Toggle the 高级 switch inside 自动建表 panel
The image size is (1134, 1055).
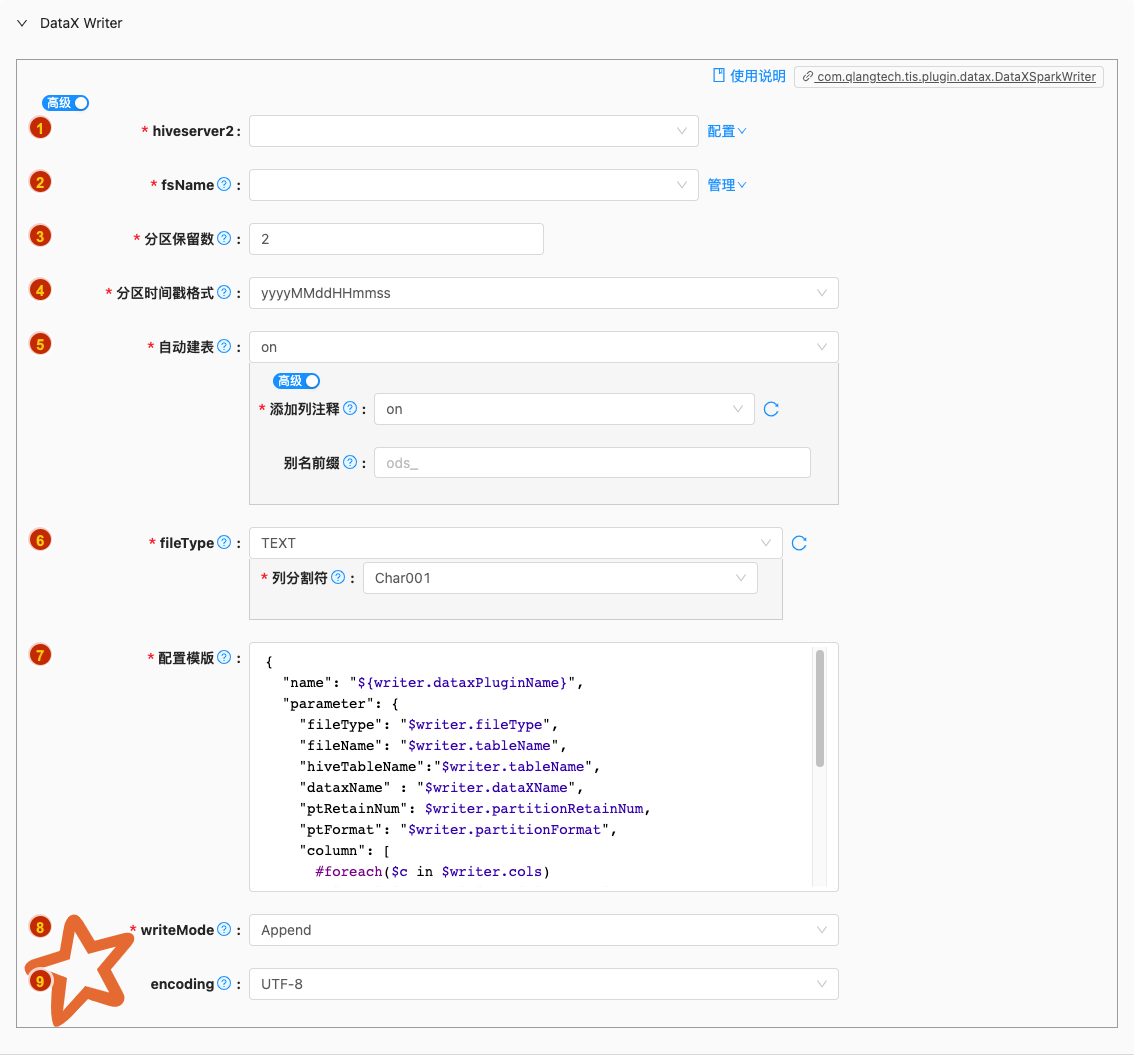(297, 380)
